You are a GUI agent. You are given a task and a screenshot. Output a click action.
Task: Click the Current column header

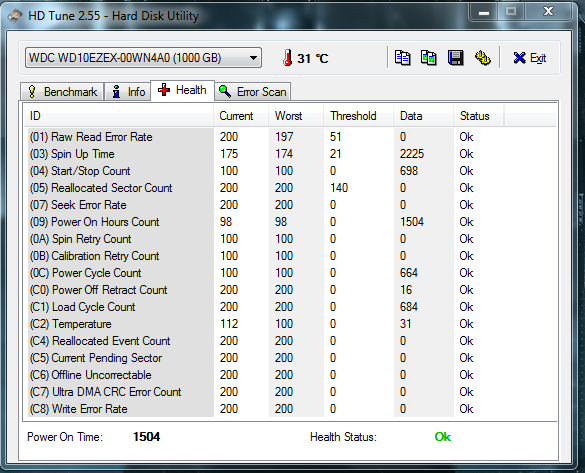(241, 116)
